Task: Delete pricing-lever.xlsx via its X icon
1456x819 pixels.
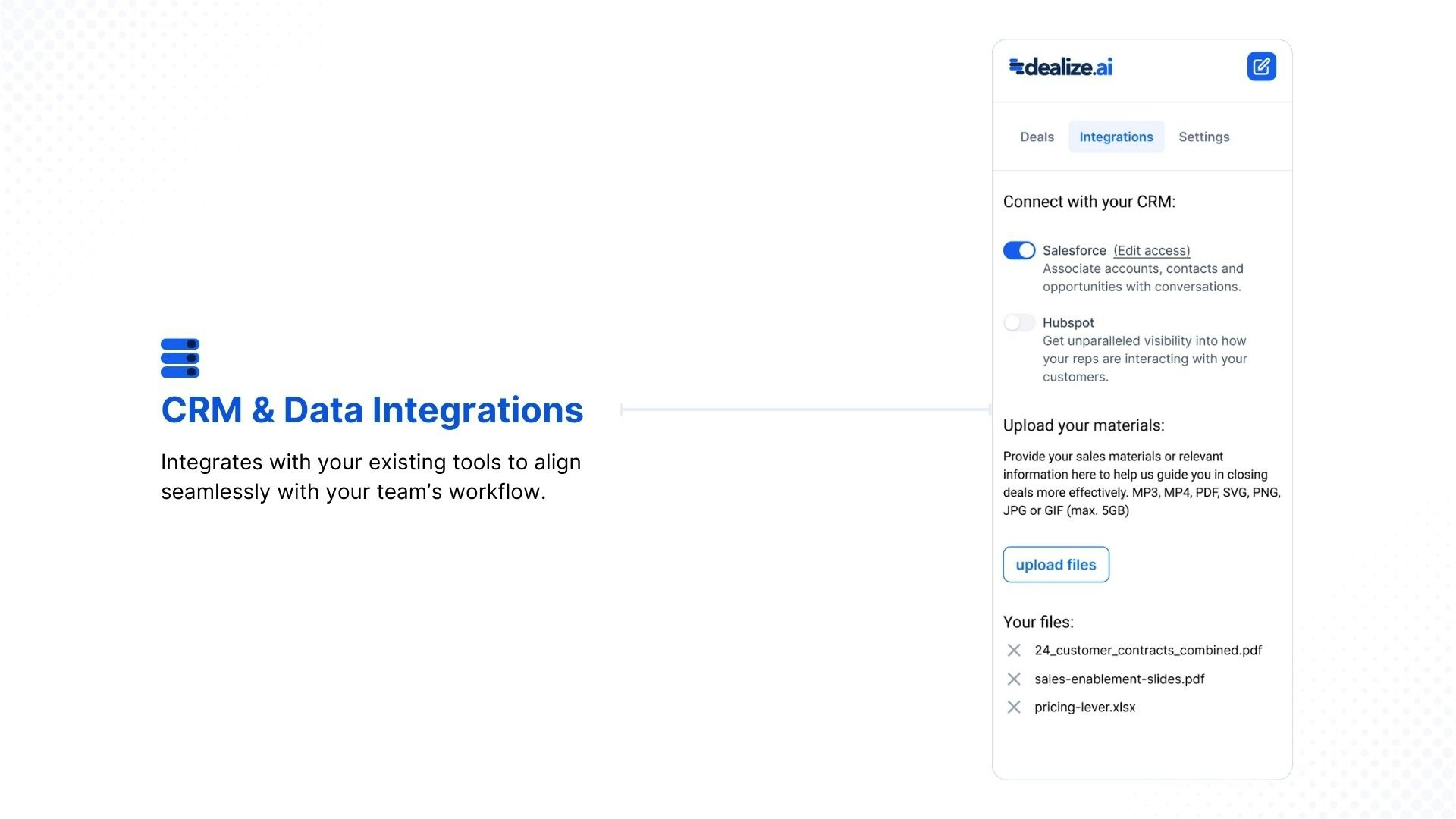Action: coord(1013,708)
